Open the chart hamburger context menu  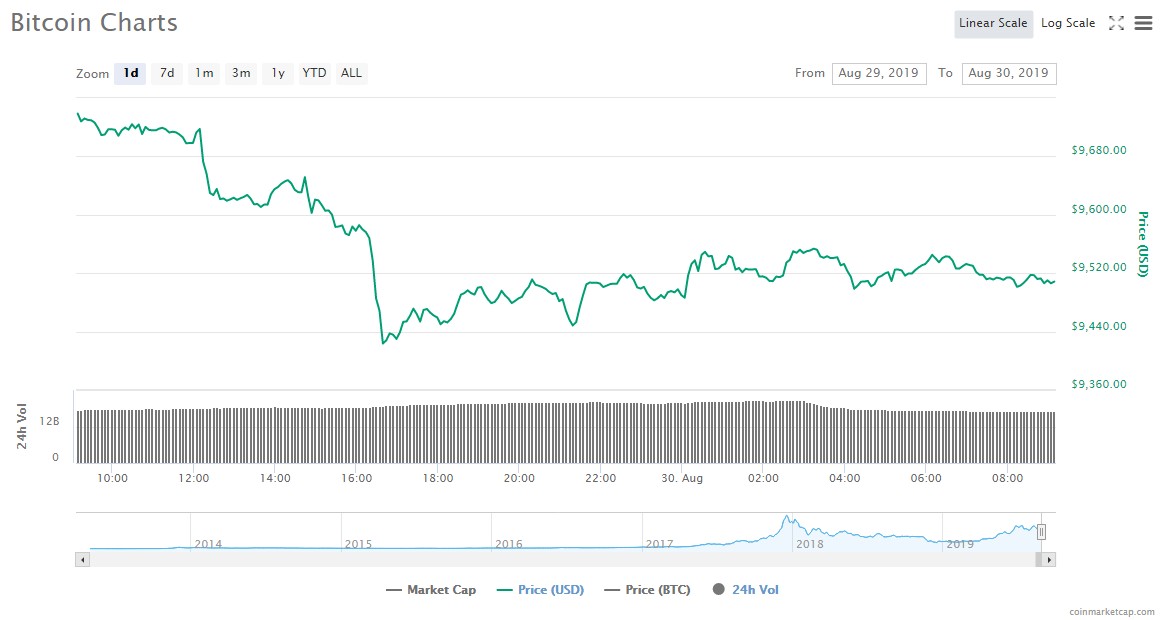(x=1143, y=23)
